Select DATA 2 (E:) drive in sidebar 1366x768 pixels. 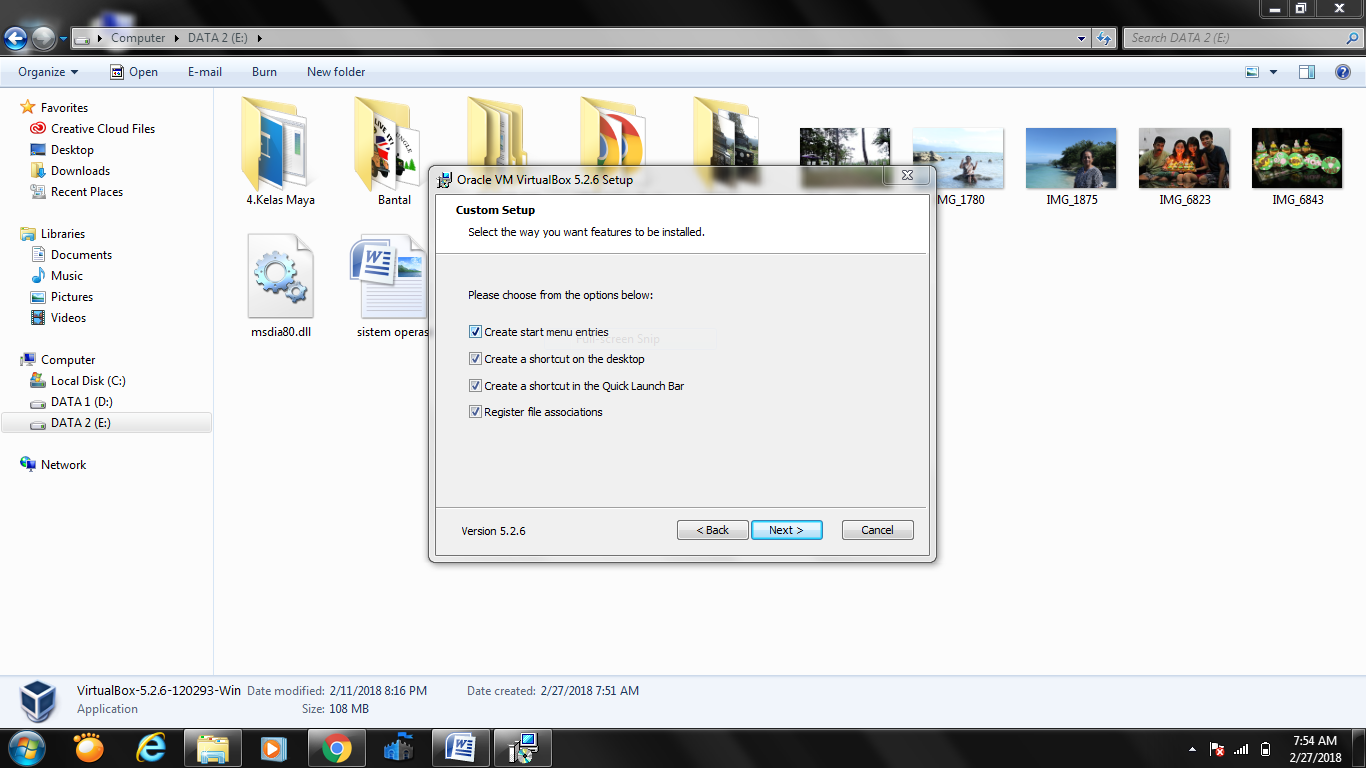click(x=106, y=423)
